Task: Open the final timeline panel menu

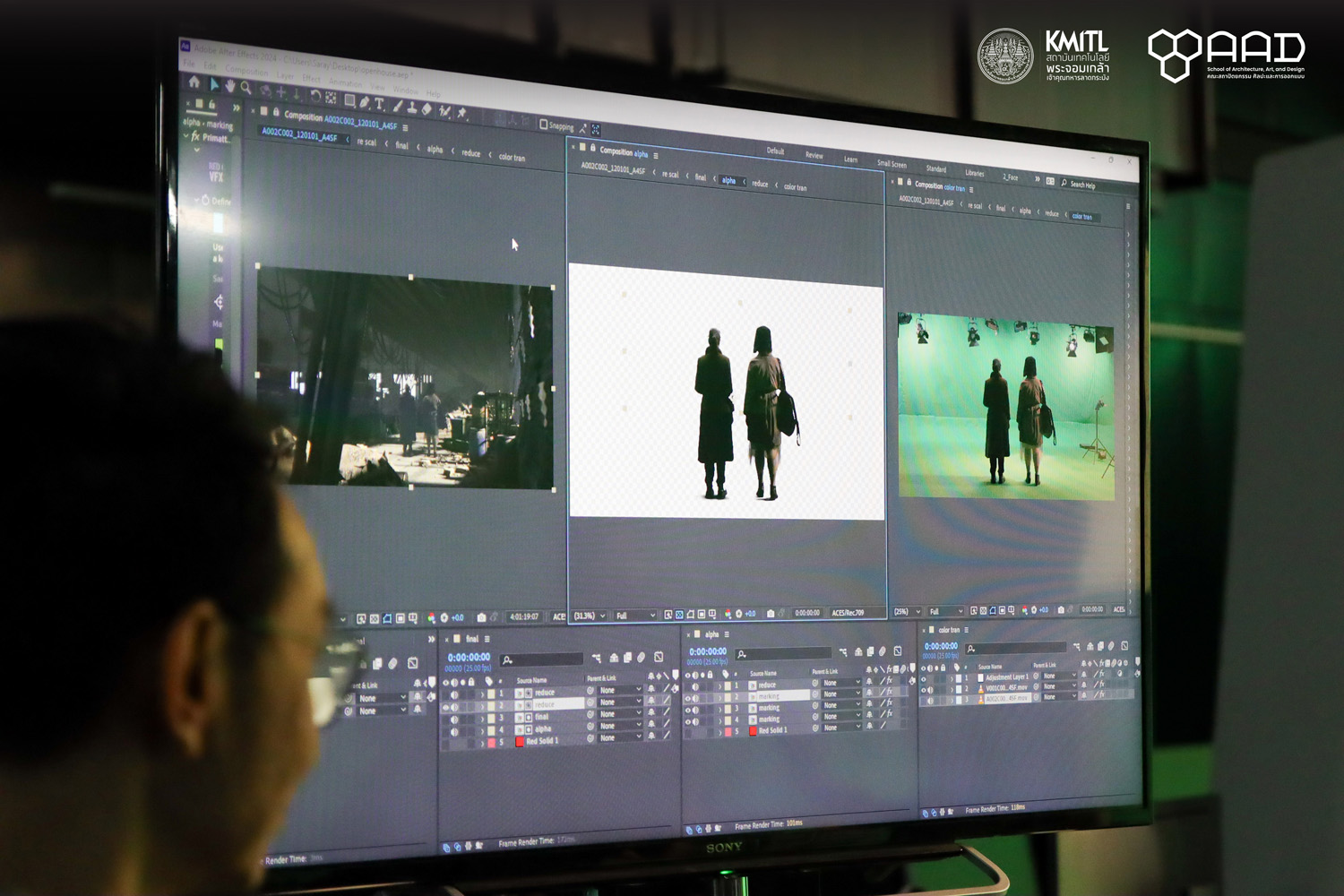Action: 487,639
